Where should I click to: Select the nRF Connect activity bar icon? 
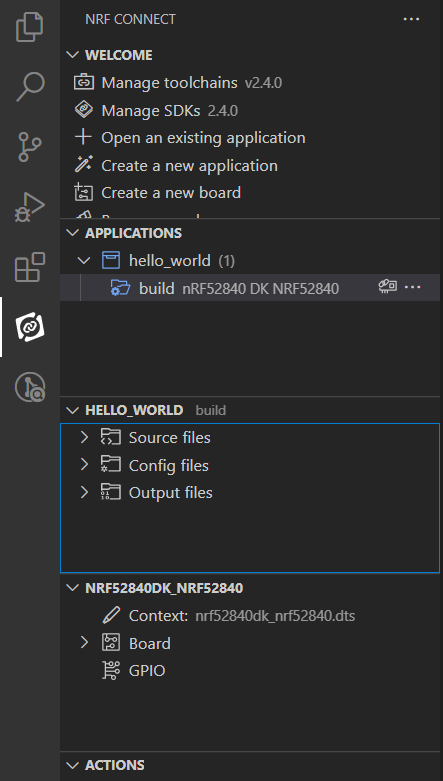30,327
